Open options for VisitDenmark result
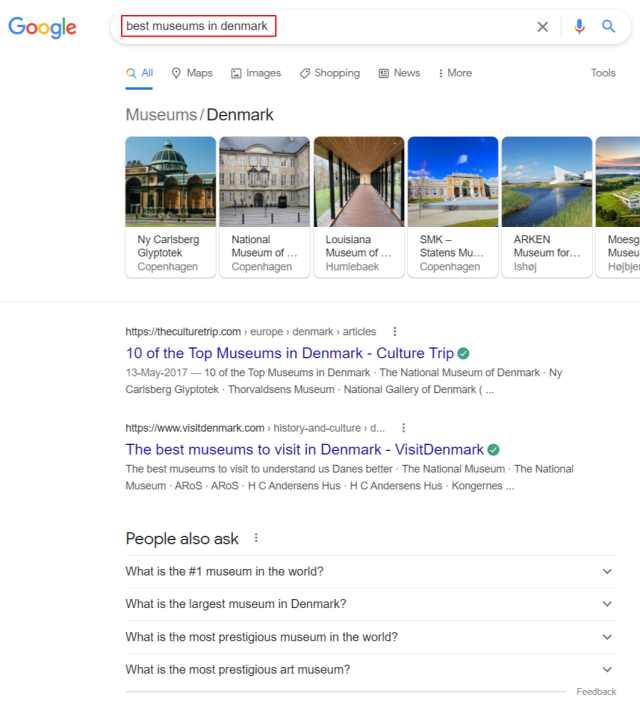640x705 pixels. (x=404, y=428)
